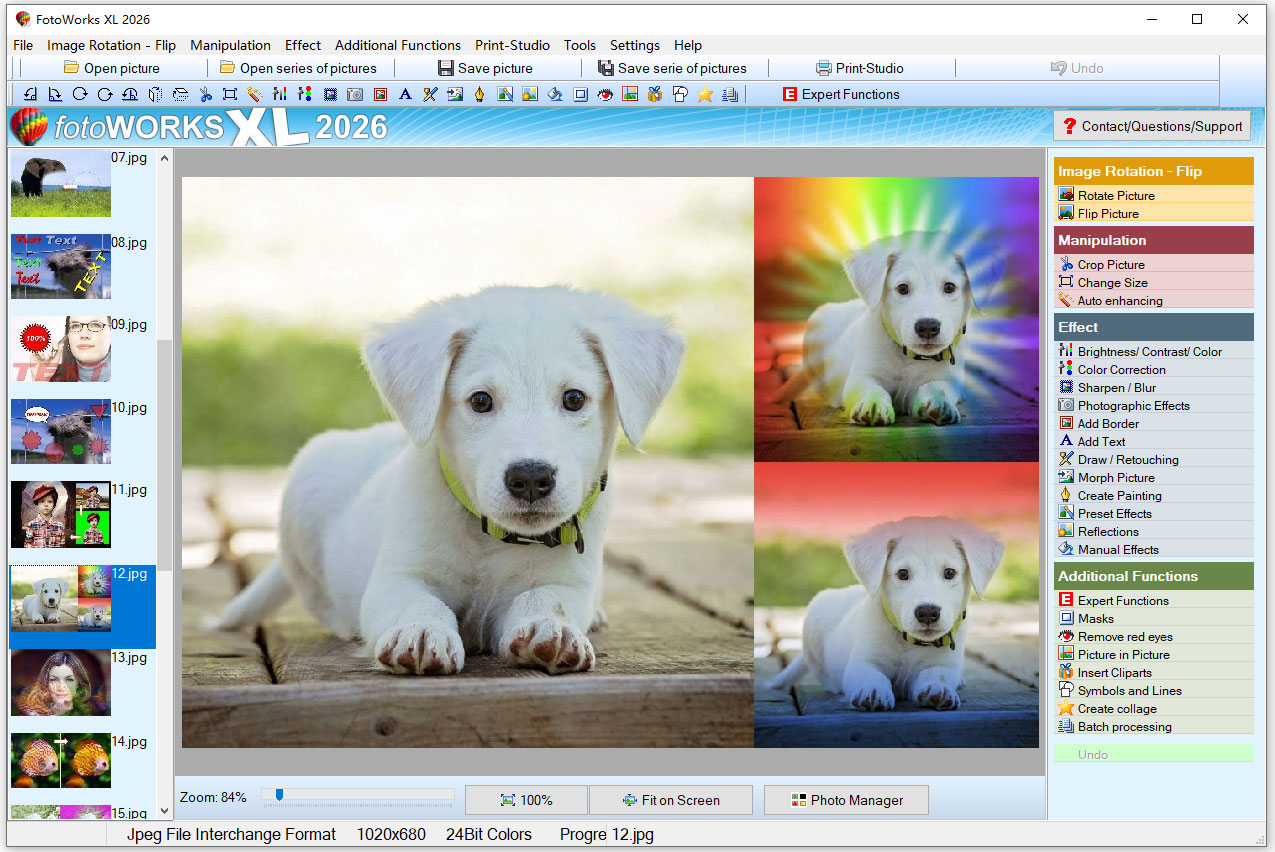The width and height of the screenshot is (1275, 852).
Task: Click the Create Painting pen-nib toolbar icon
Action: click(480, 94)
